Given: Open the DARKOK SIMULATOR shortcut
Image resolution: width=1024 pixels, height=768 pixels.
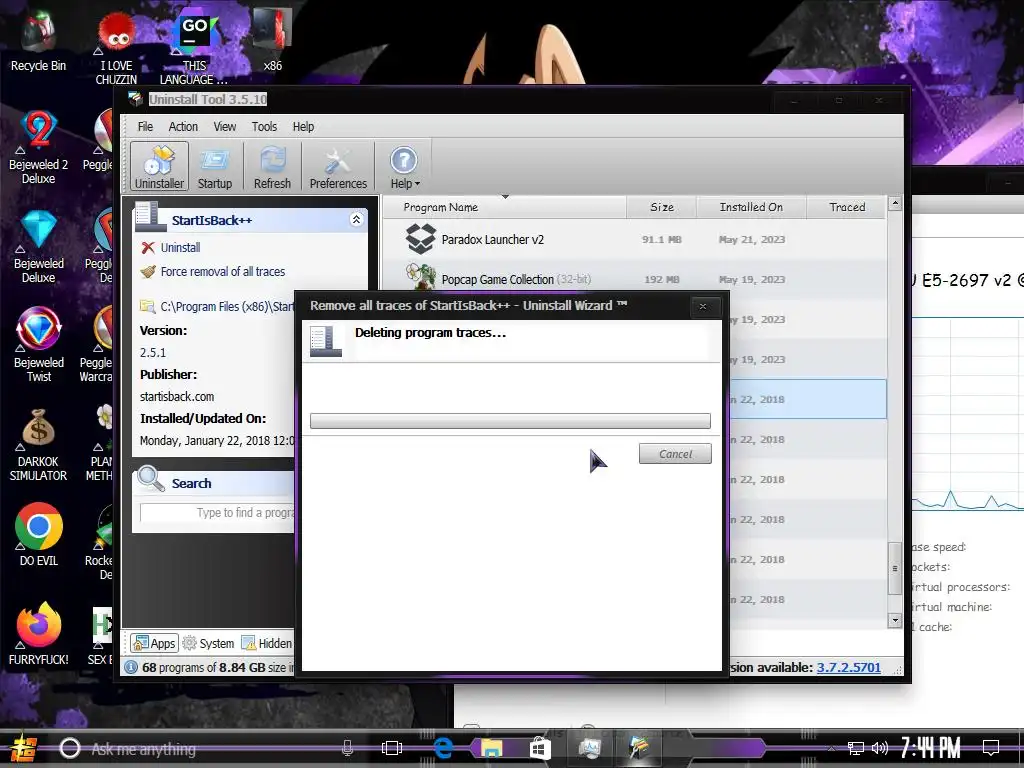Looking at the screenshot, I should pyautogui.click(x=39, y=444).
